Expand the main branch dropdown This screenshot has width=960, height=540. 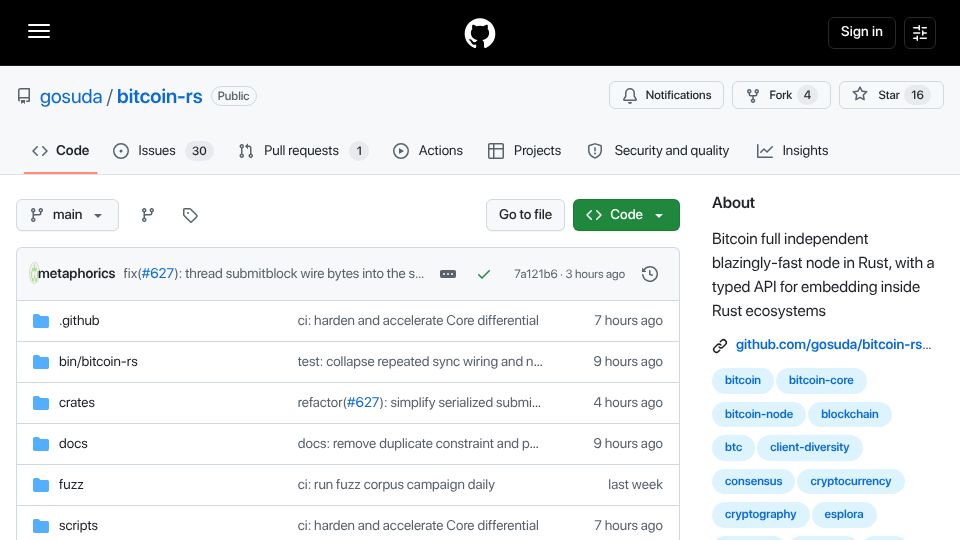tap(67, 215)
